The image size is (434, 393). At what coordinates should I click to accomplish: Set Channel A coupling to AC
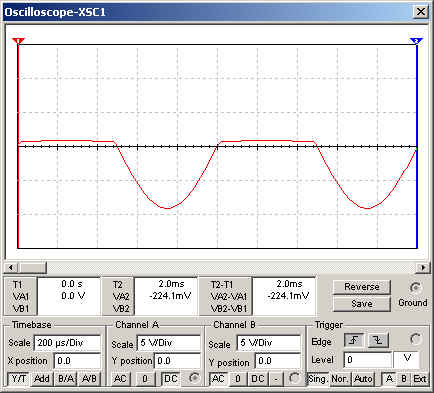point(120,379)
